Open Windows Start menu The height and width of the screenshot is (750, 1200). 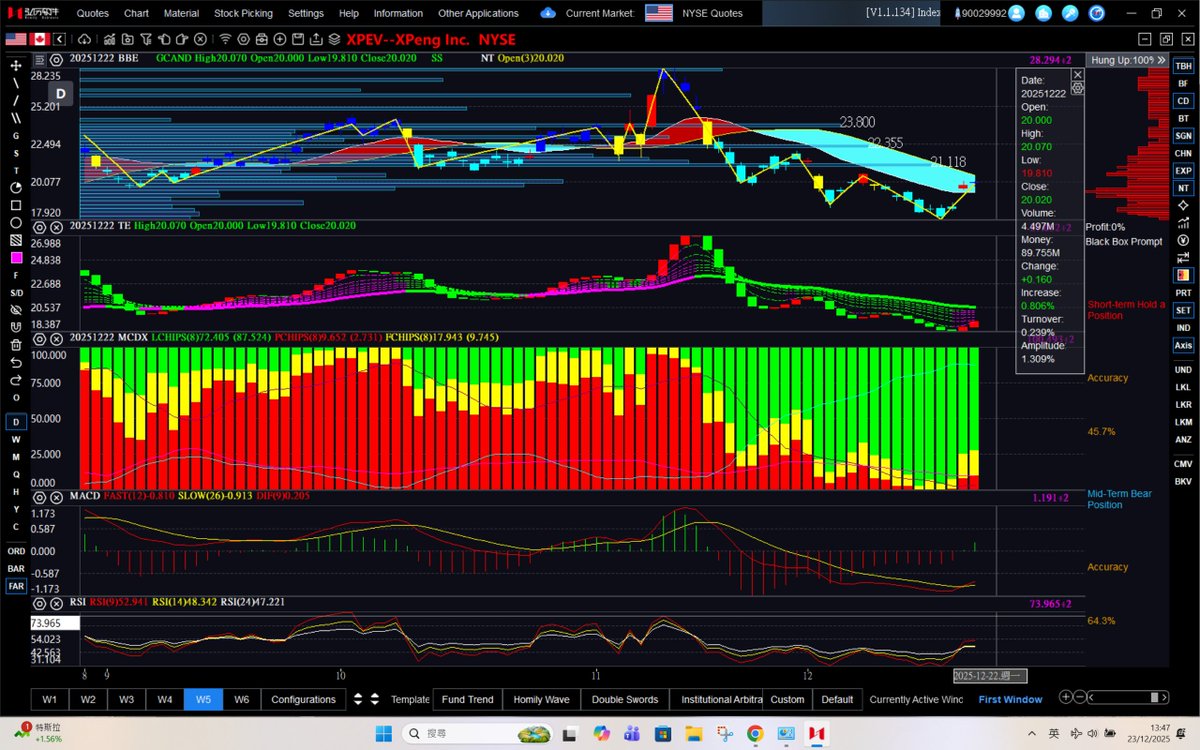(x=384, y=734)
